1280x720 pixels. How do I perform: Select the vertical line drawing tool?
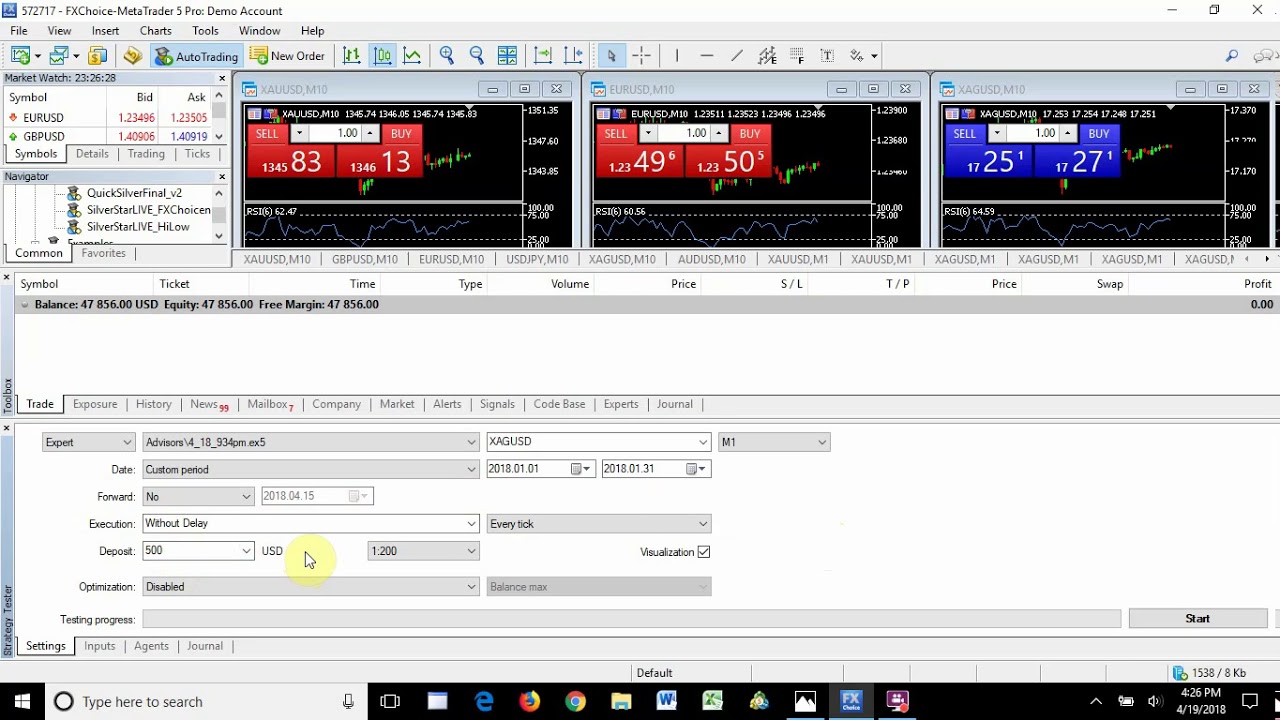coord(677,56)
